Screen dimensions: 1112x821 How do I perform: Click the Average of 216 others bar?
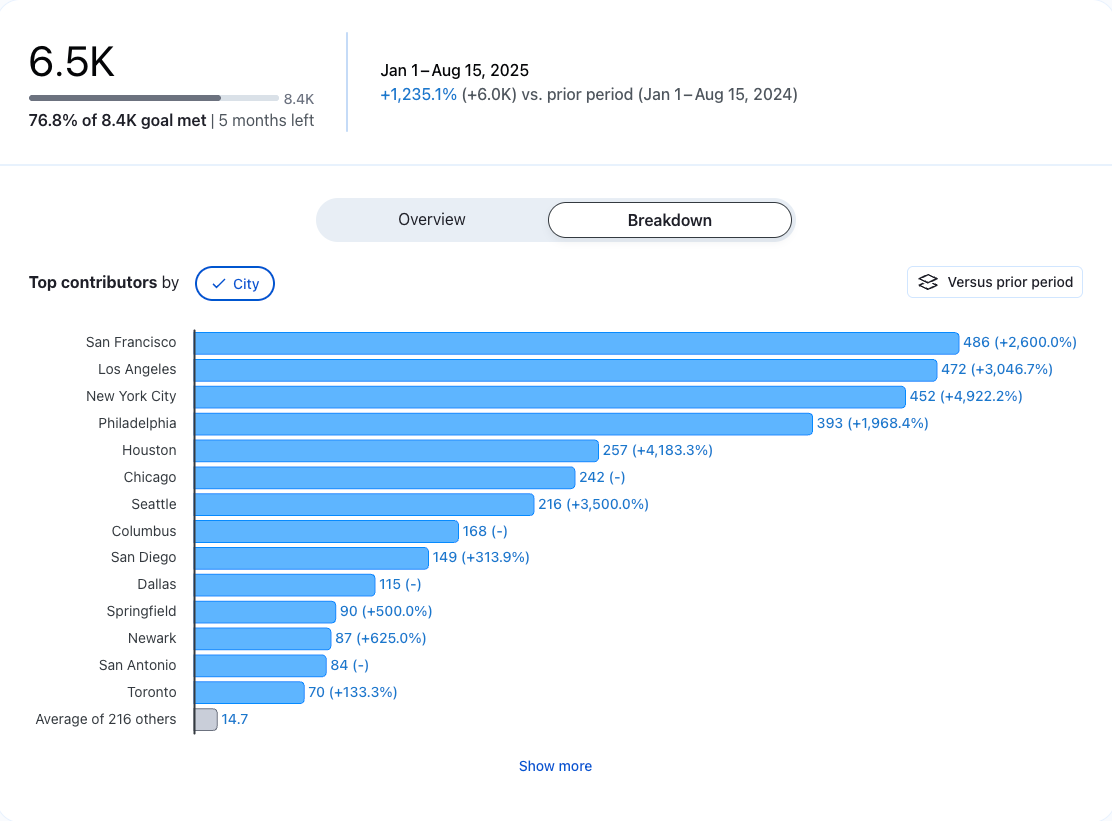[x=205, y=719]
